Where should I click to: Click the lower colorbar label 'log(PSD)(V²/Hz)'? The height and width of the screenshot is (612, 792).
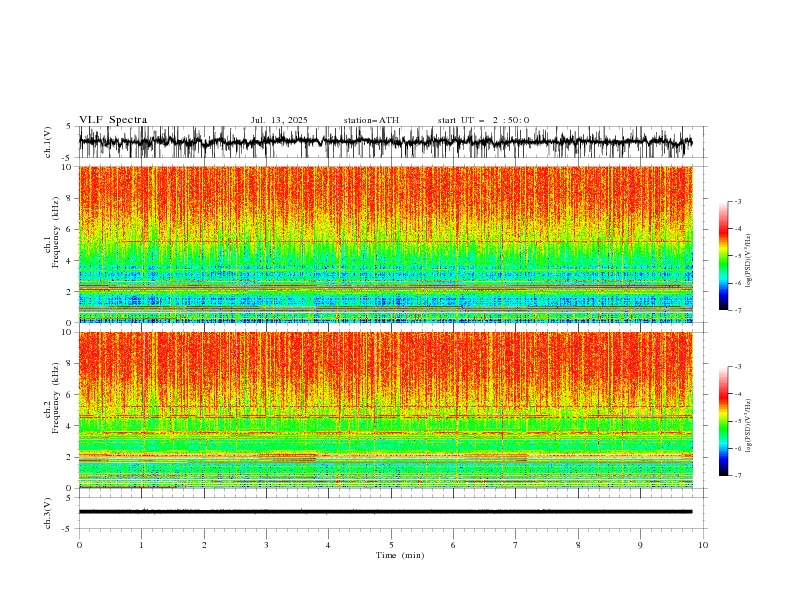tap(748, 426)
